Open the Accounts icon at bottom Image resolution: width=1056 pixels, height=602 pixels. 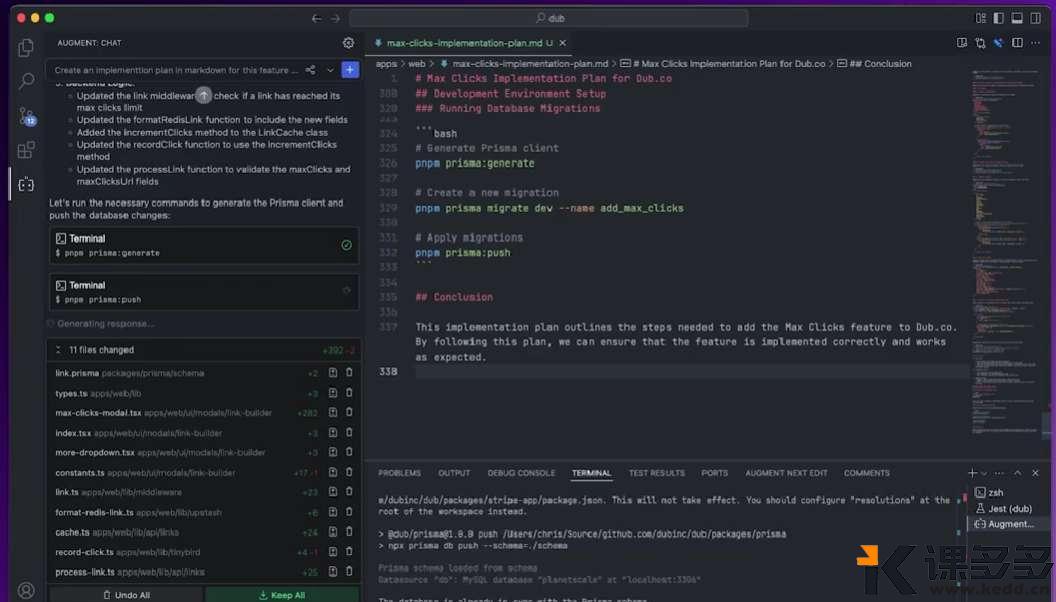point(26,591)
